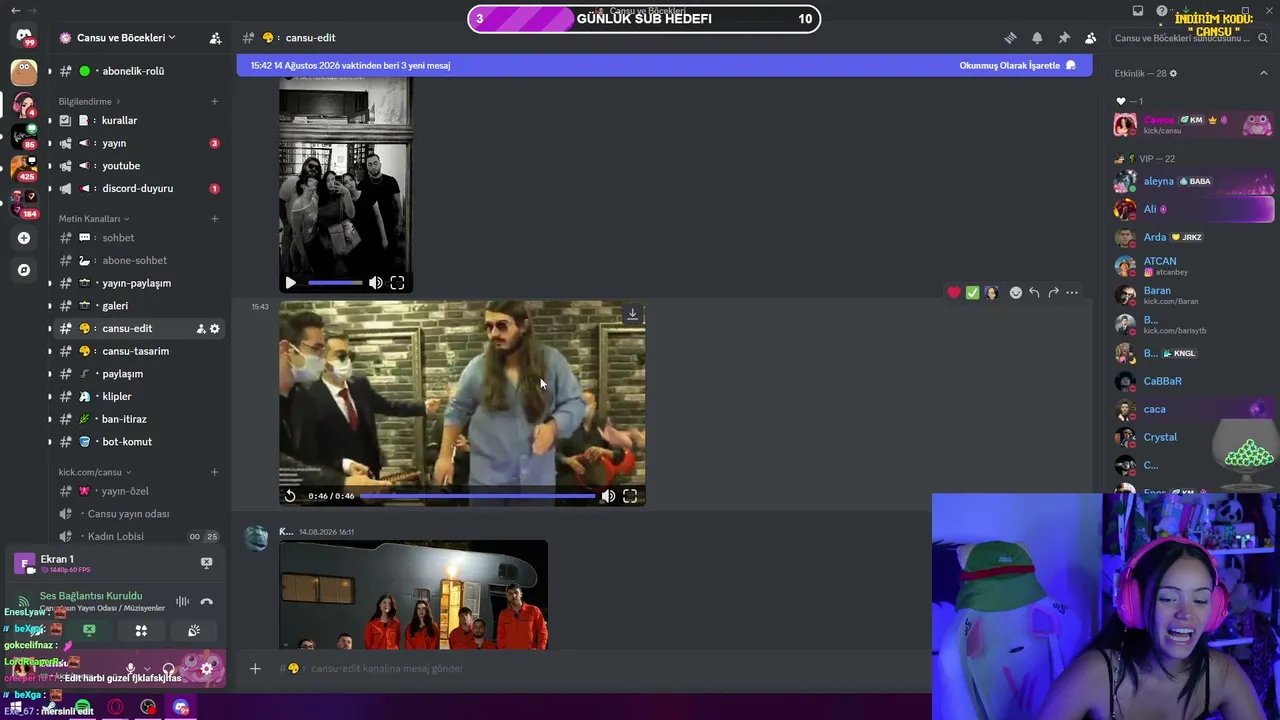Open the Cansu ve Böcekleri server dropdown
The image size is (1280, 720).
coord(125,38)
